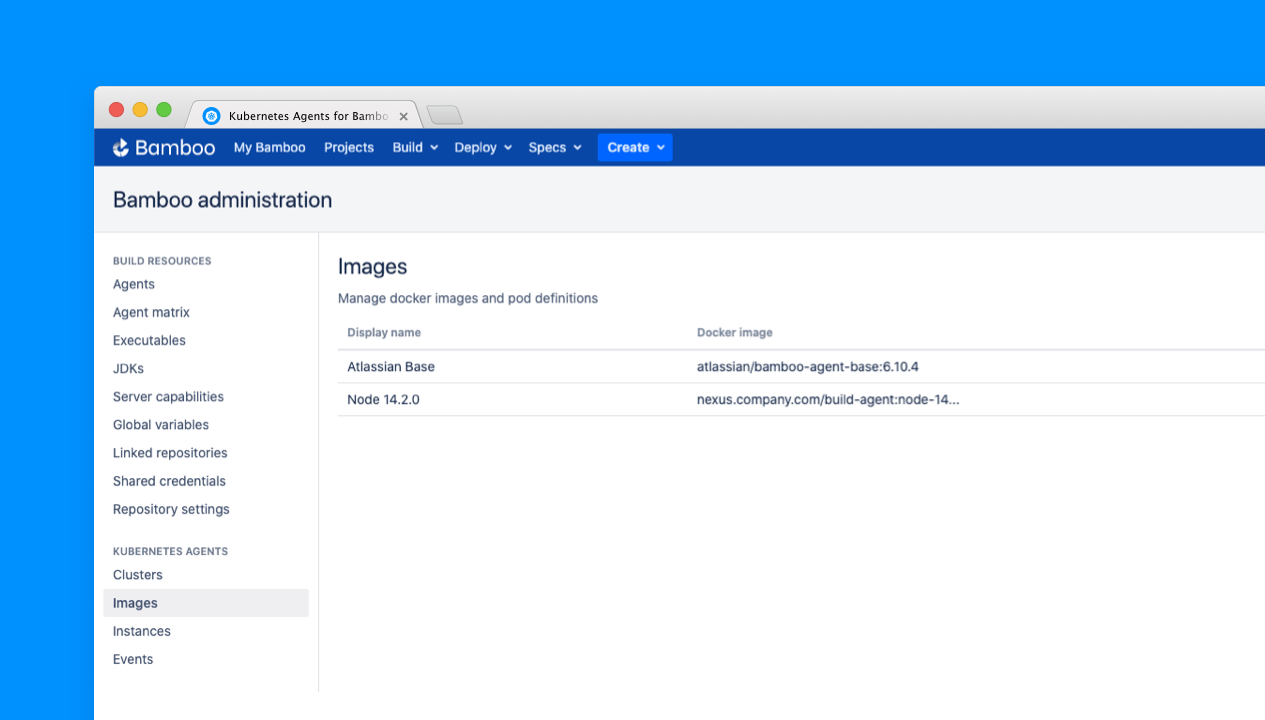Open Clusters under Kubernetes Agents

click(x=138, y=575)
